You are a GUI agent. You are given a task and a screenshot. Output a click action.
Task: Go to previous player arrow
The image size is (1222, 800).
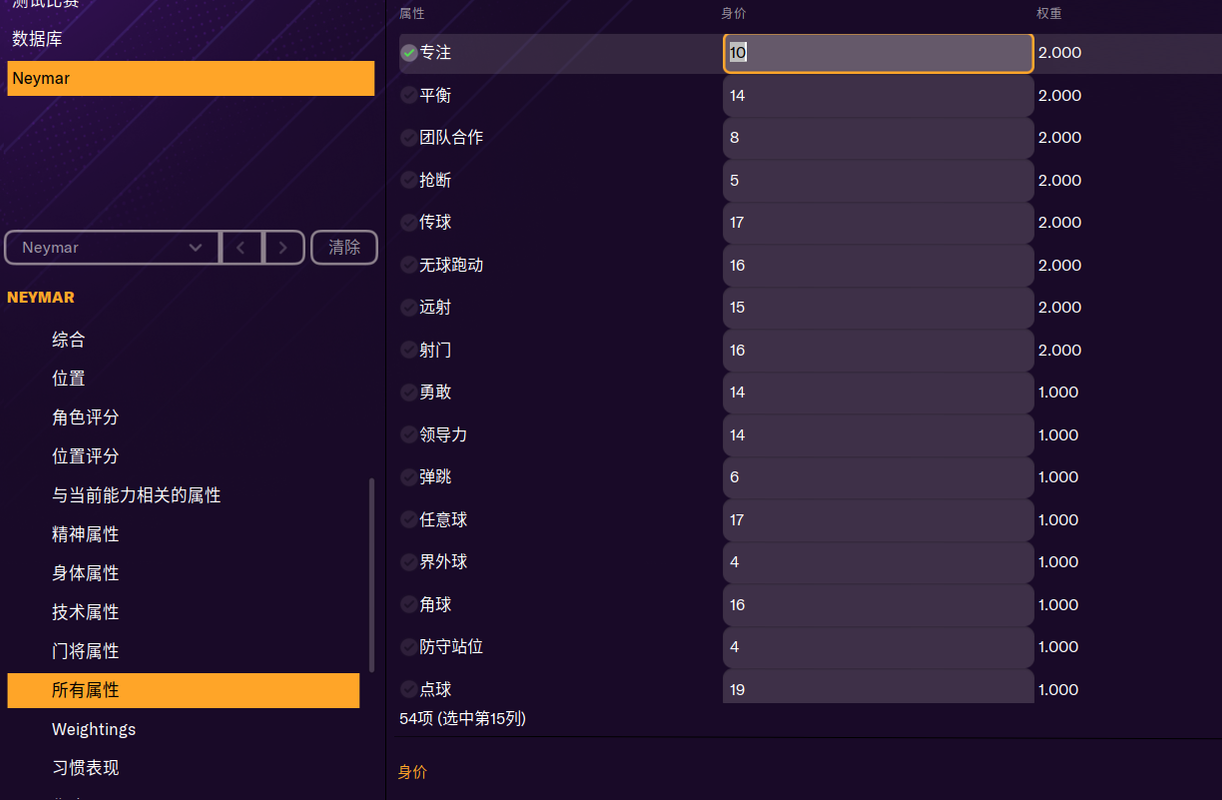(241, 247)
